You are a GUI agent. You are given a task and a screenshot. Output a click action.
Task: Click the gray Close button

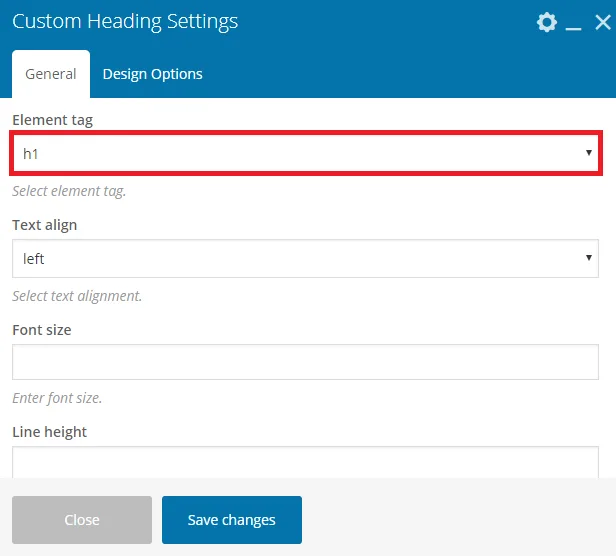82,520
